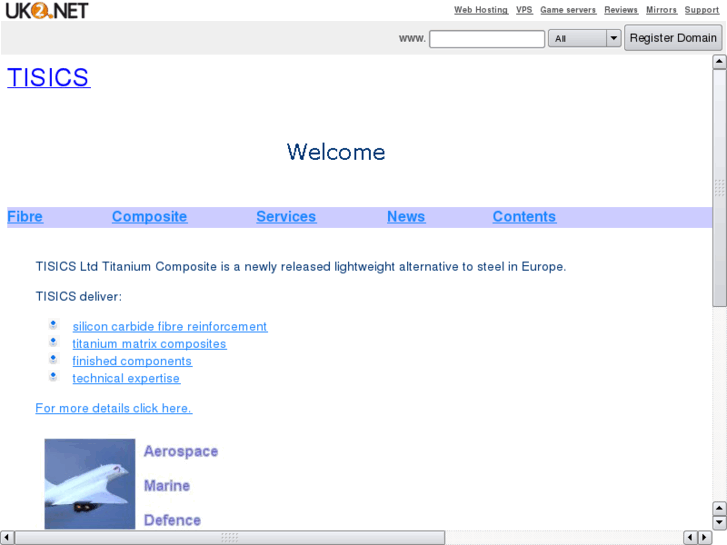Click the lower up arrow above the down arrow

pyautogui.click(x=719, y=508)
